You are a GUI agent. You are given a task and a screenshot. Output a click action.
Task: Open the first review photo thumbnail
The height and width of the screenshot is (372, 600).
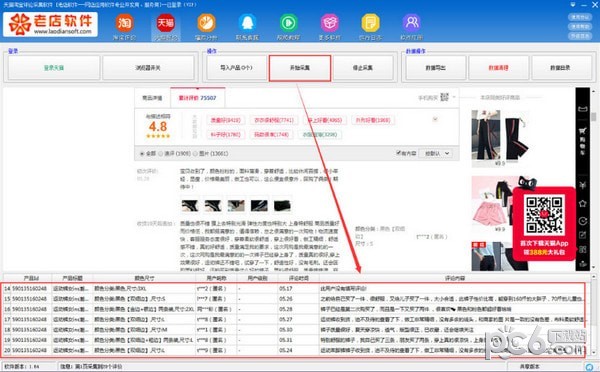190,206
